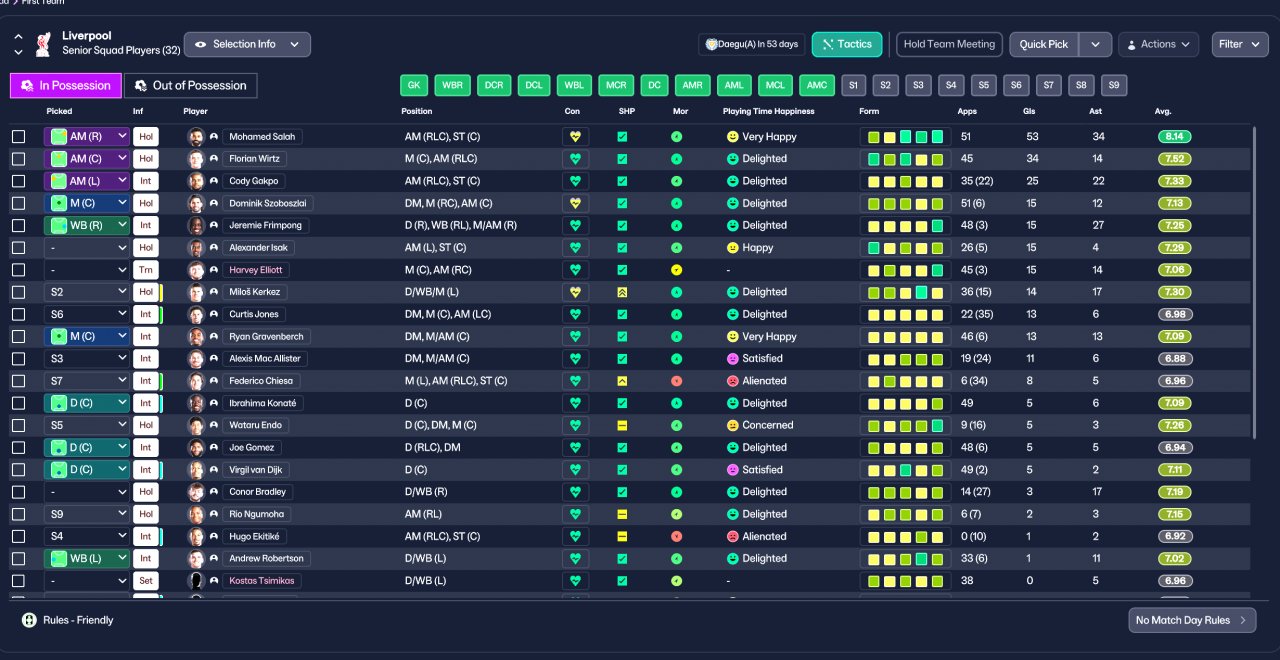Open Alexander Isak's empty picked dropdown
The height and width of the screenshot is (660, 1280).
coord(87,248)
